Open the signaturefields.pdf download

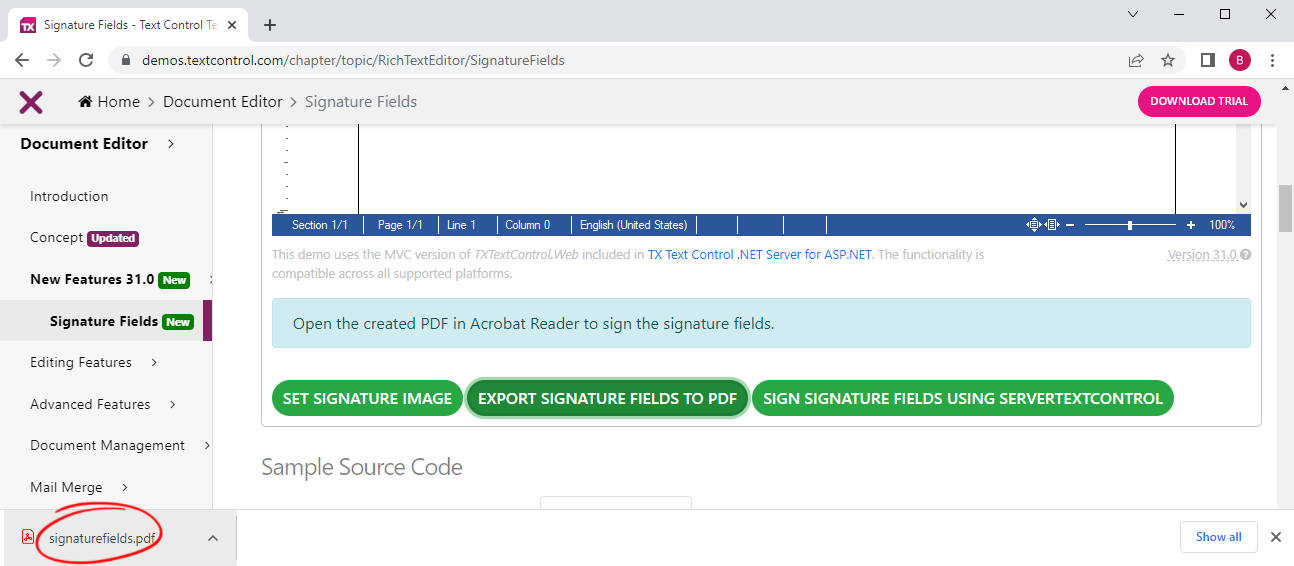[103, 538]
